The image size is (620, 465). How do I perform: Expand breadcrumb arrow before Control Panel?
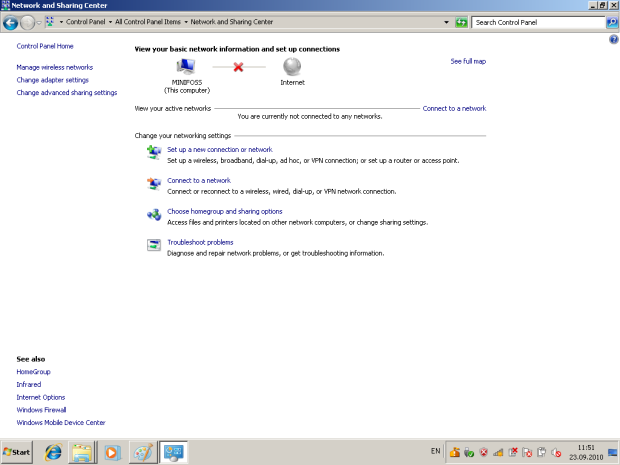(x=61, y=22)
